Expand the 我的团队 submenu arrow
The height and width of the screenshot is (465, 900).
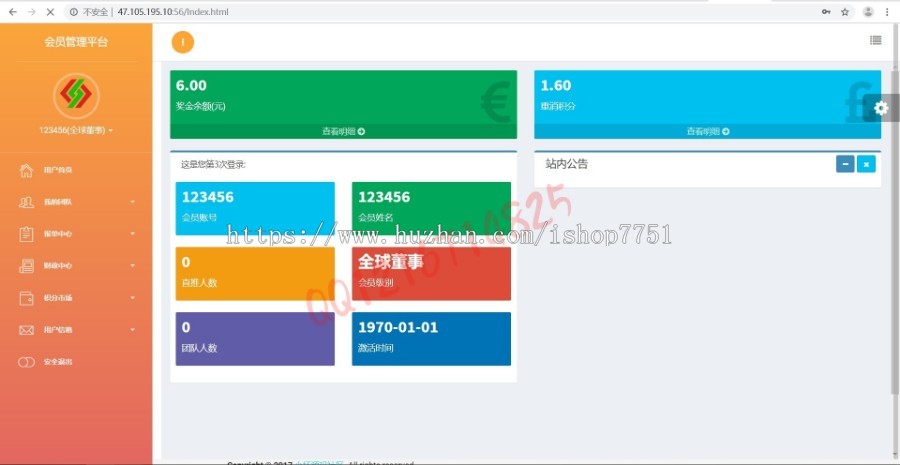(133, 202)
